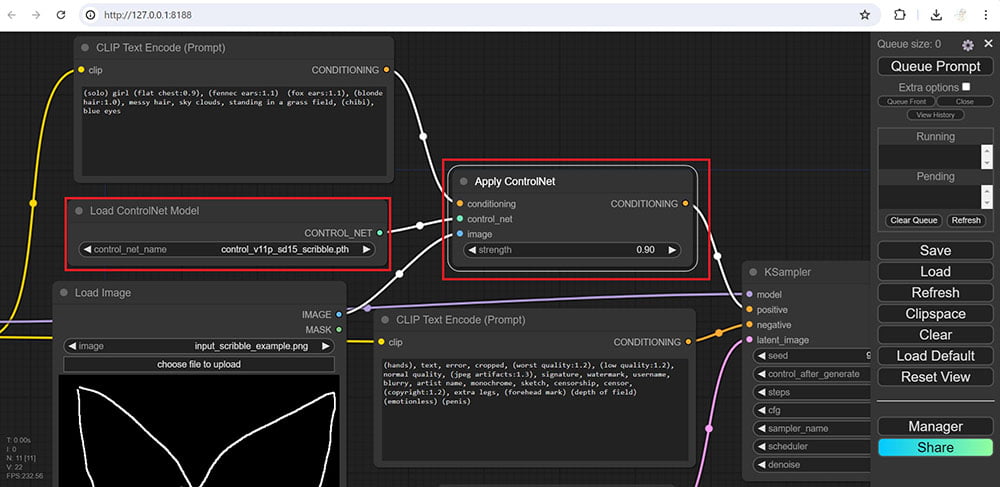Click choose file to upload
Viewport: 1000px width, 487px height.
198,364
